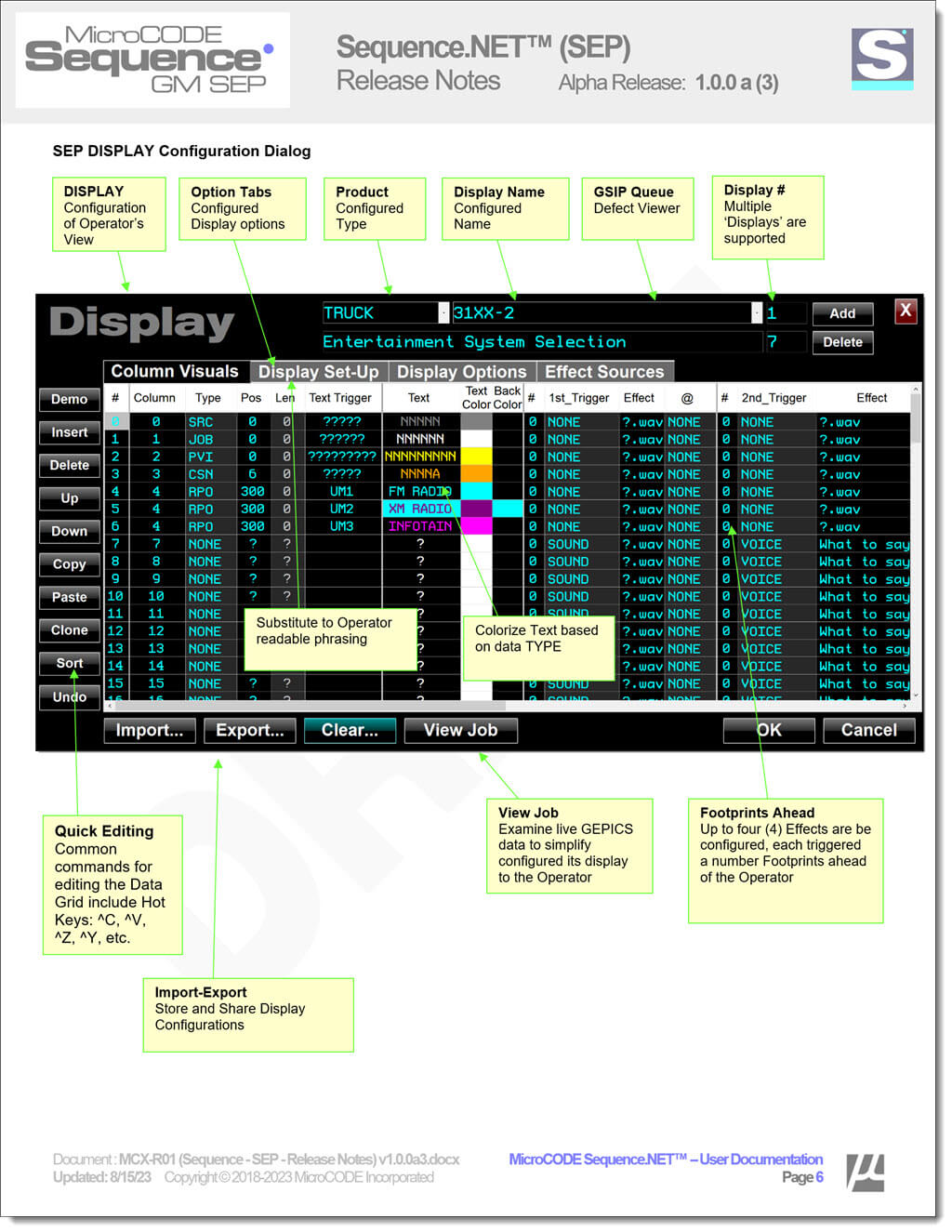Viewport: 952px width, 1232px height.
Task: Click the 1st_Trigger column header
Action: click(x=579, y=398)
